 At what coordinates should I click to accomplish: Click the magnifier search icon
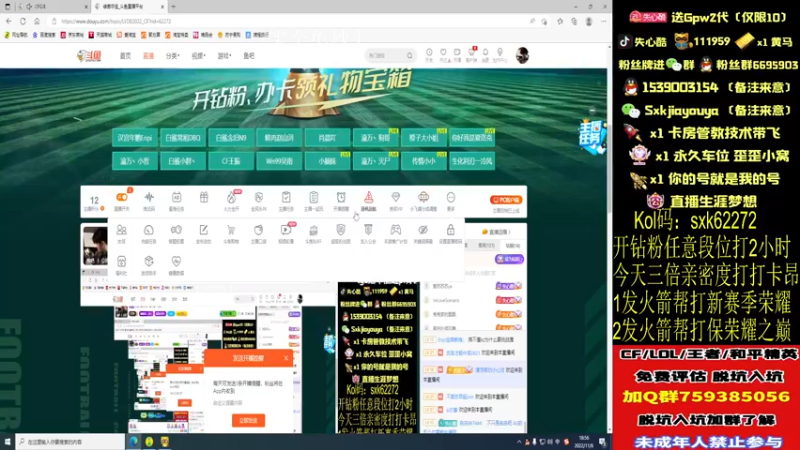tap(410, 55)
